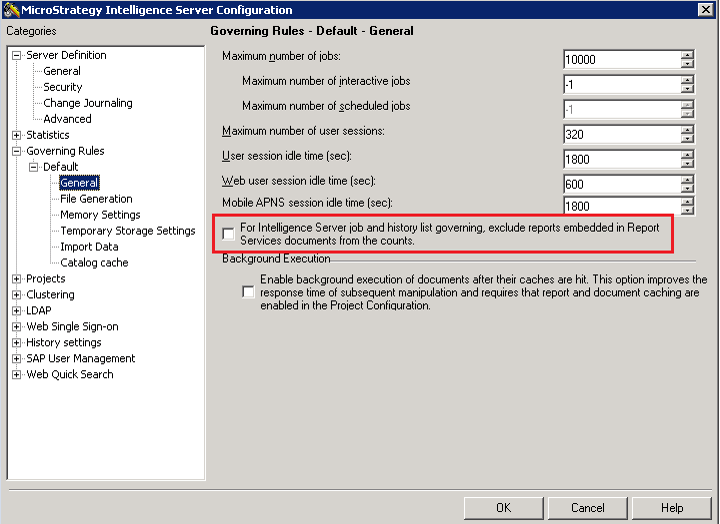This screenshot has width=720, height=524.
Task: Select Web Single Sign-on label
Action: [x=73, y=327]
